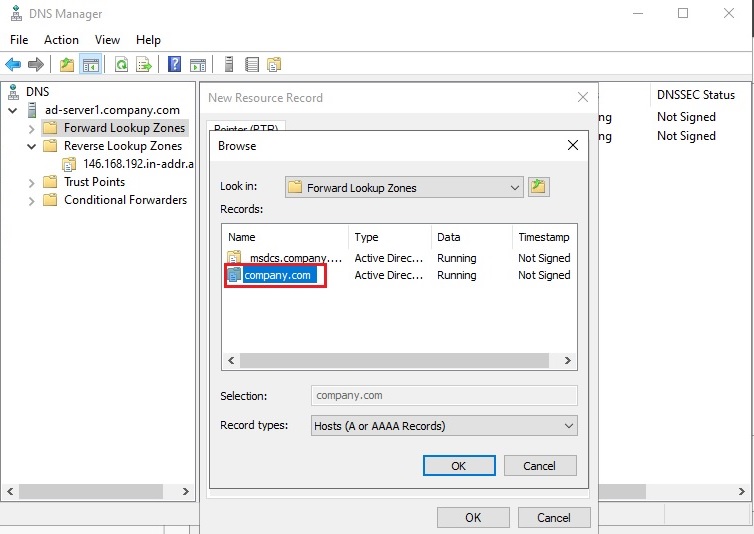Select the 146.168.192.in-addr.arpa reverse zone
Screen dimensions: 754x534
coord(138,164)
